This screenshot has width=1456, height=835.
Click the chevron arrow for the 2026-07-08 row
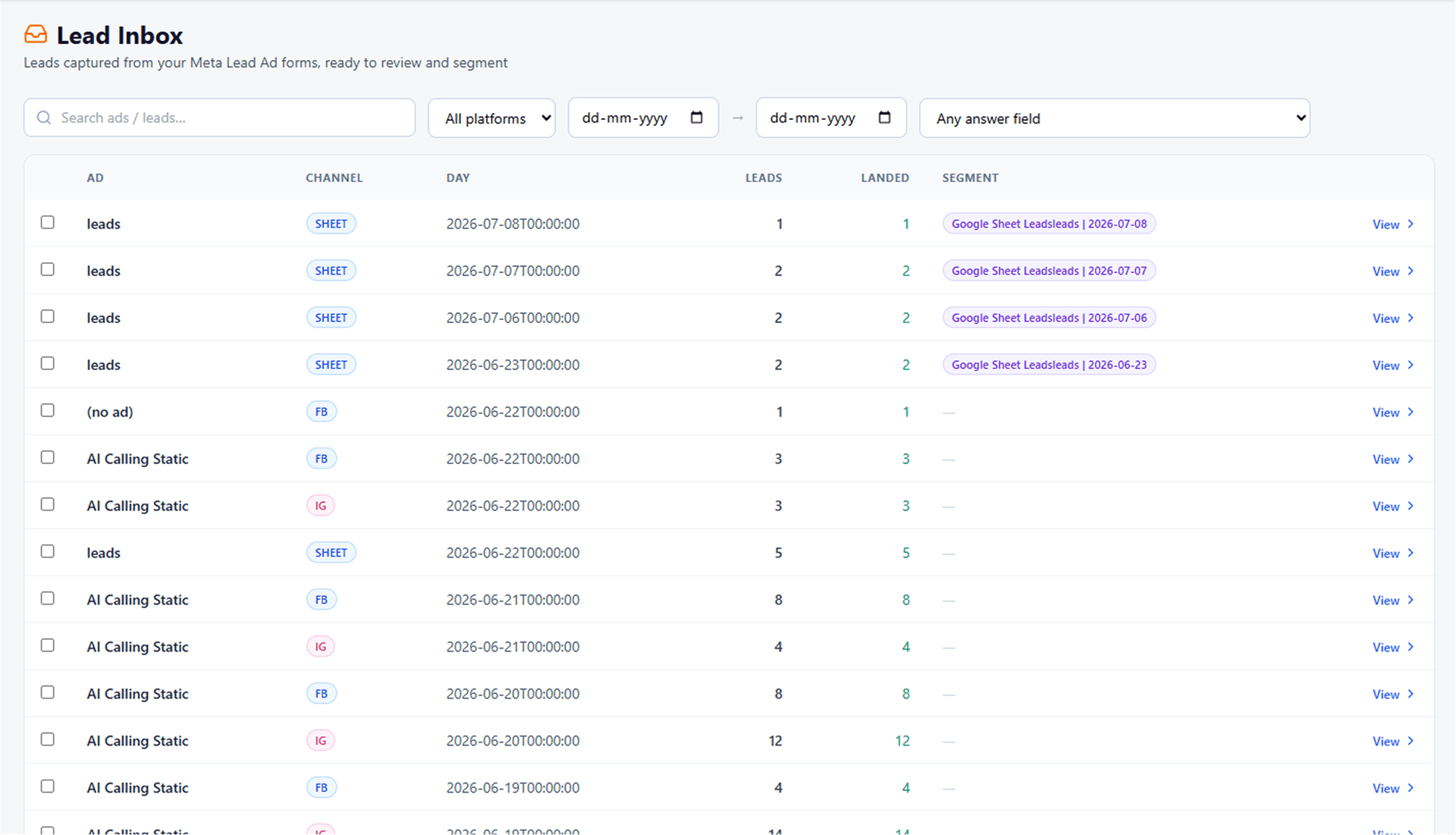[1410, 224]
